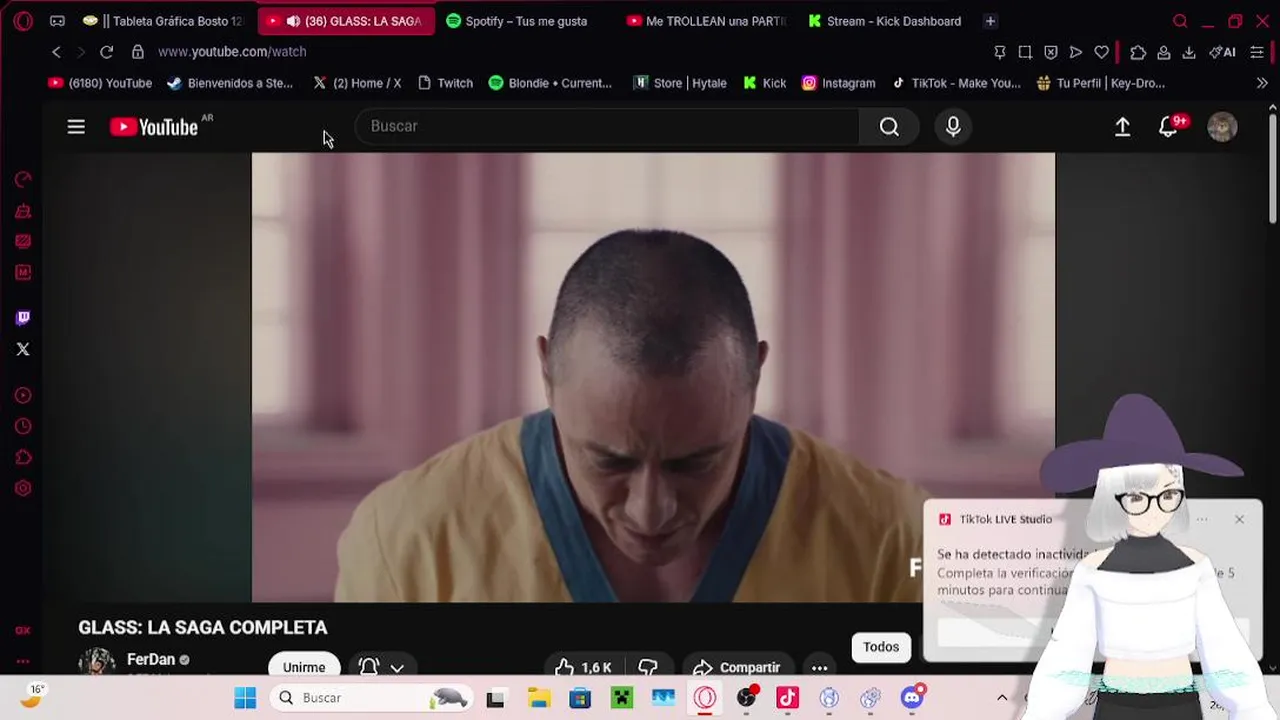Open GX Control speedometer sidebar icon
This screenshot has width=1280, height=720.
(23, 180)
